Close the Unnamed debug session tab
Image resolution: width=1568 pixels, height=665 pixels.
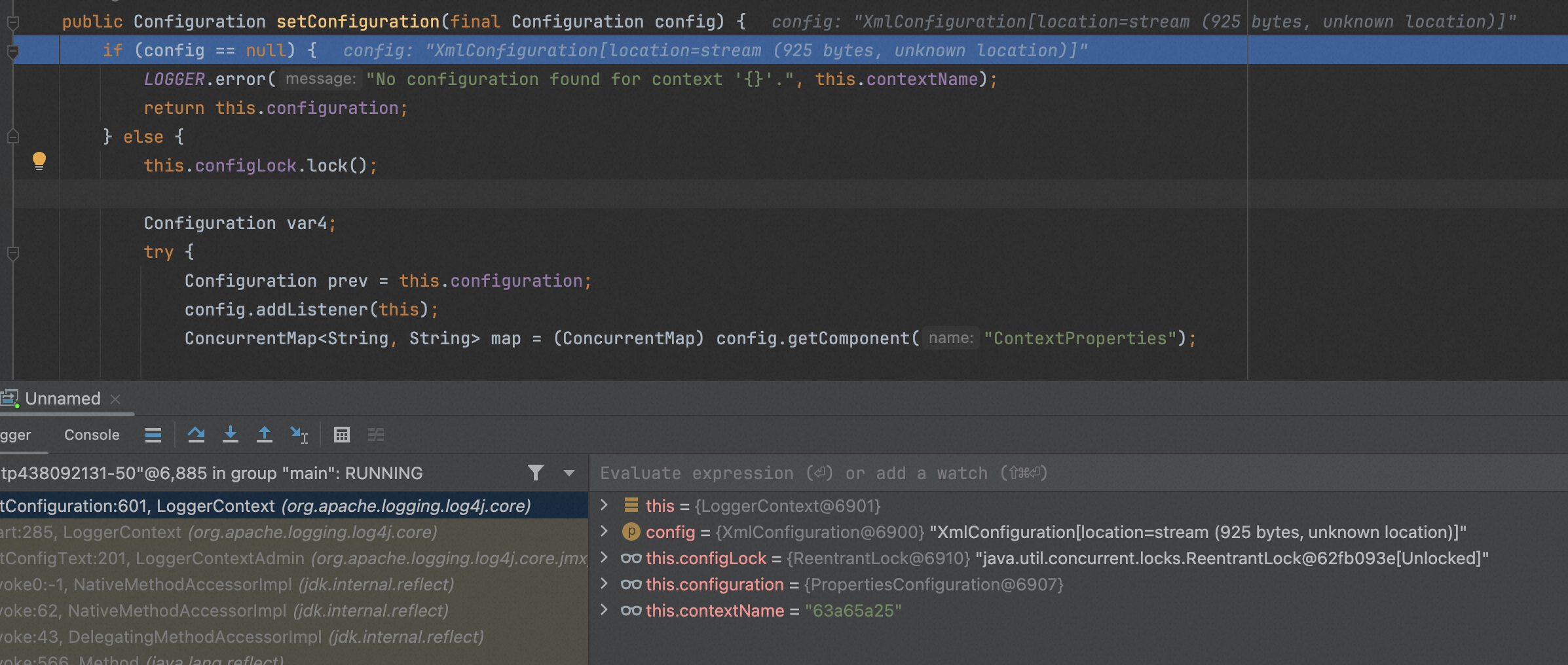115,399
